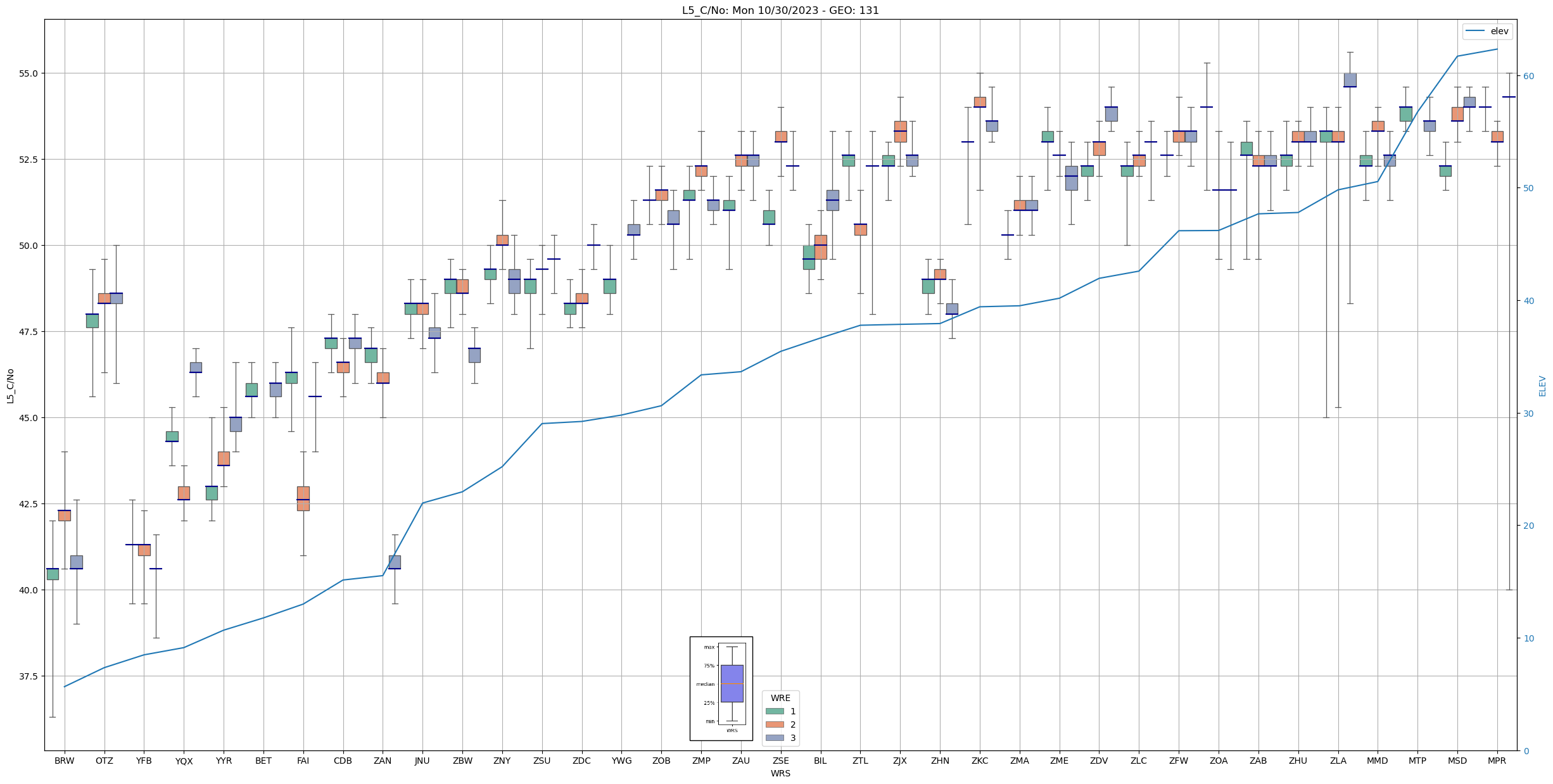Screen dimensions: 1553x784
Task: Click the YFB station tick label
Action: pos(144,761)
